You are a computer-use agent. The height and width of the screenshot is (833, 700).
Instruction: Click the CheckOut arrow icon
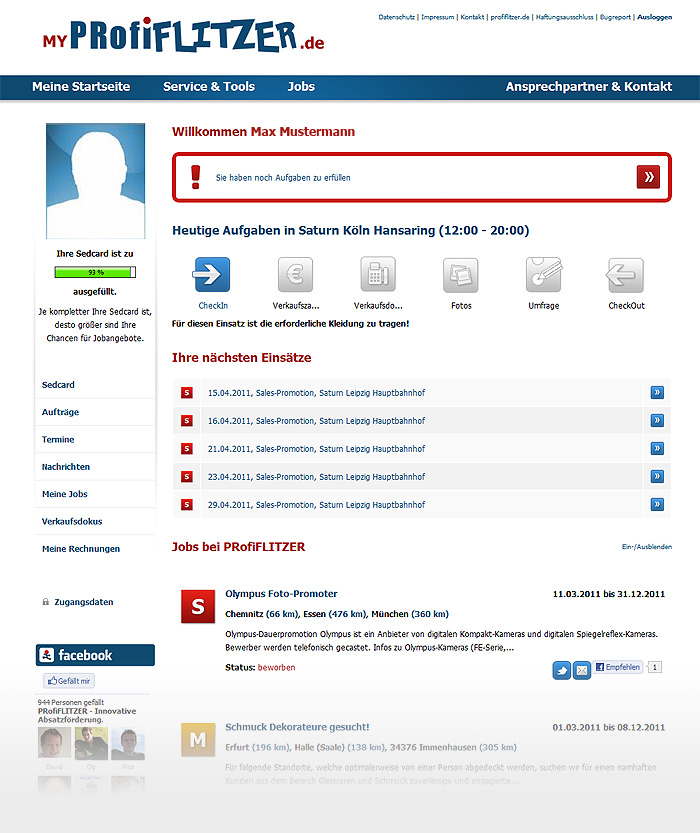(x=625, y=275)
